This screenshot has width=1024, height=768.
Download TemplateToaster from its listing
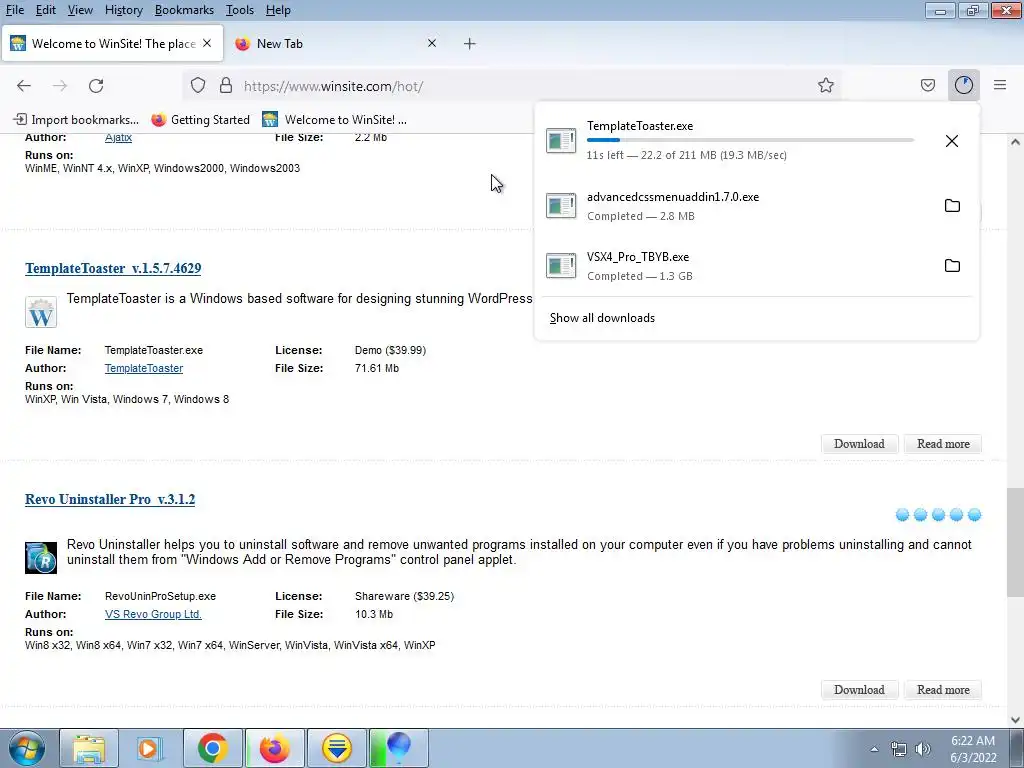859,444
